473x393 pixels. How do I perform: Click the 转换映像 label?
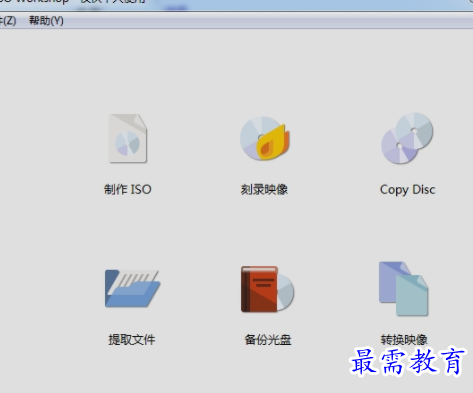point(404,340)
